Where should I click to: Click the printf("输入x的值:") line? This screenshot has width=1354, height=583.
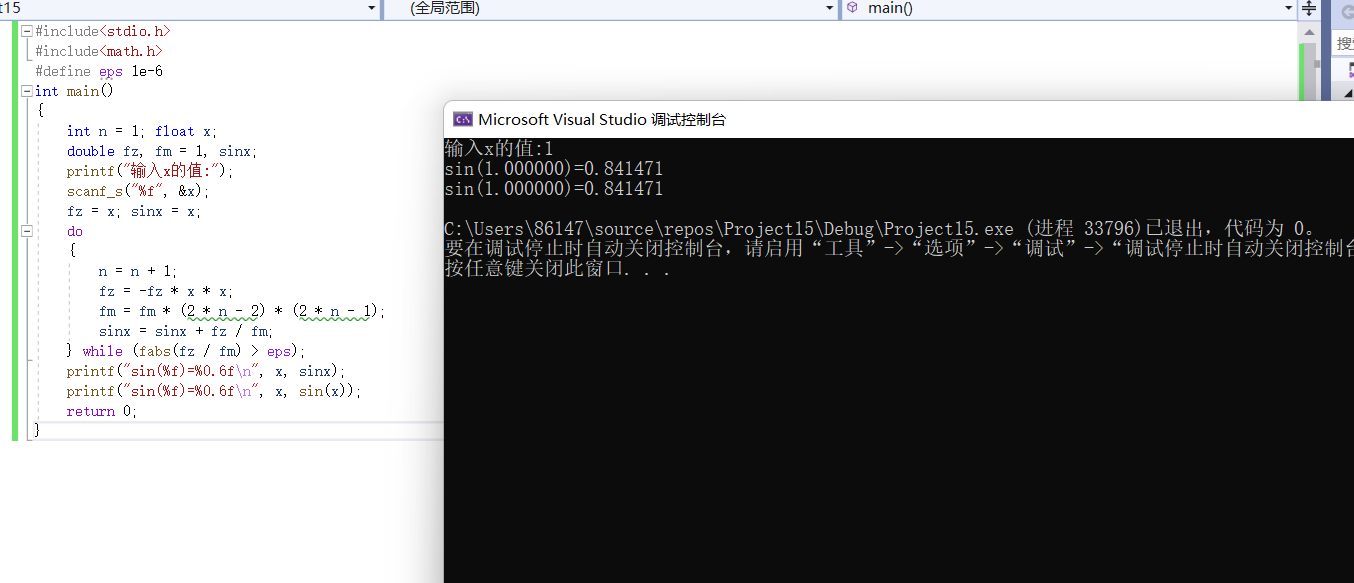pos(150,171)
